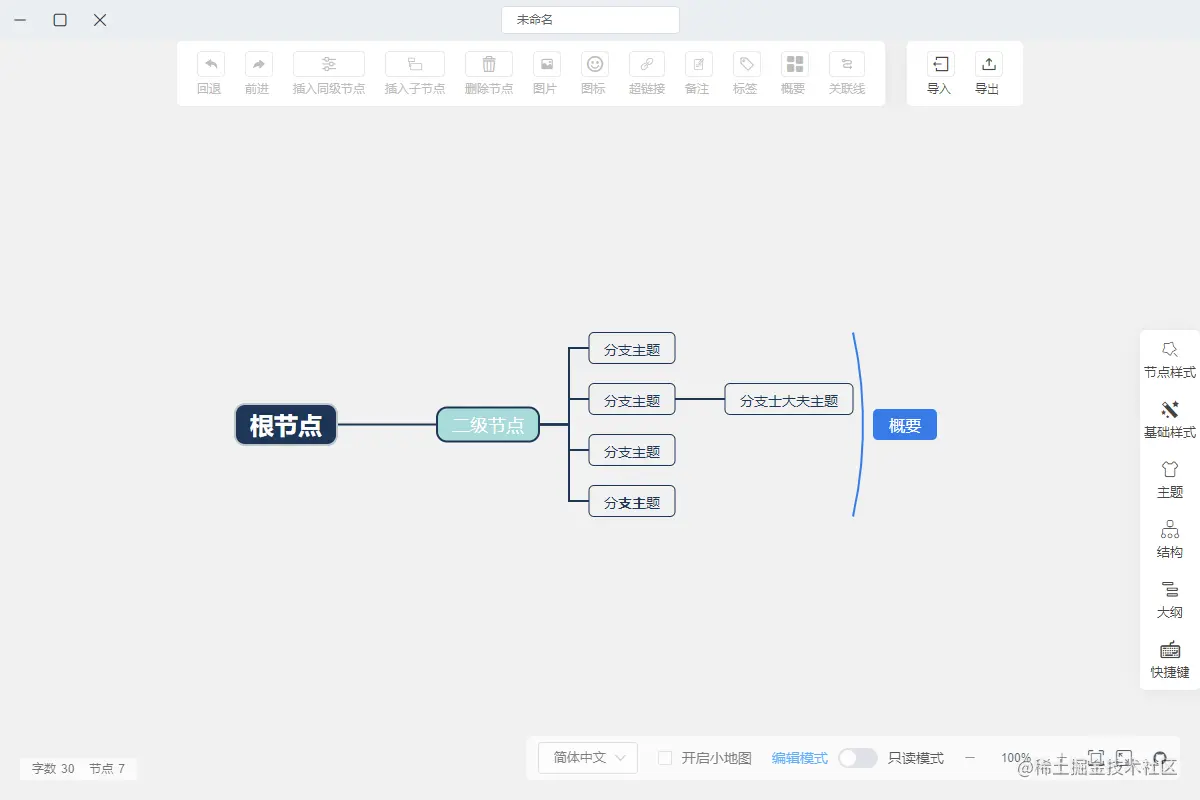Select the topmost 分支主题 node
This screenshot has height=800, width=1200.
click(x=632, y=349)
